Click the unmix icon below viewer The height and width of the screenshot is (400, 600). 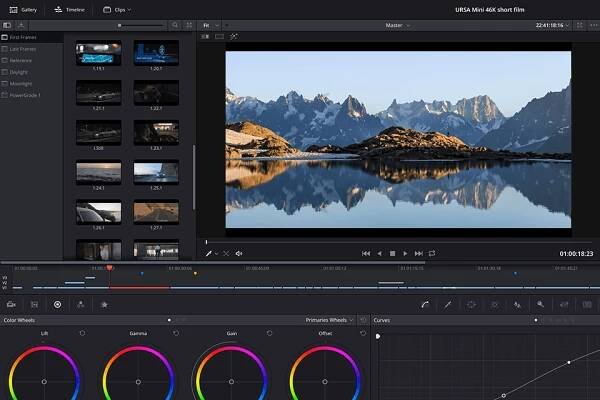tap(226, 253)
